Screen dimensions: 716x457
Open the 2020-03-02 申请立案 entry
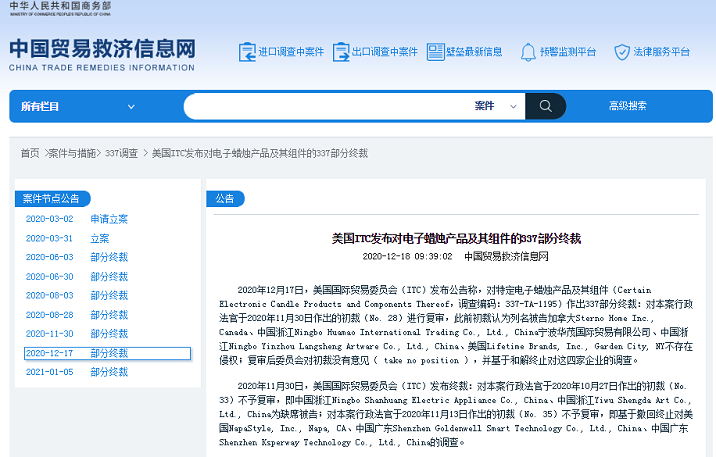77,219
